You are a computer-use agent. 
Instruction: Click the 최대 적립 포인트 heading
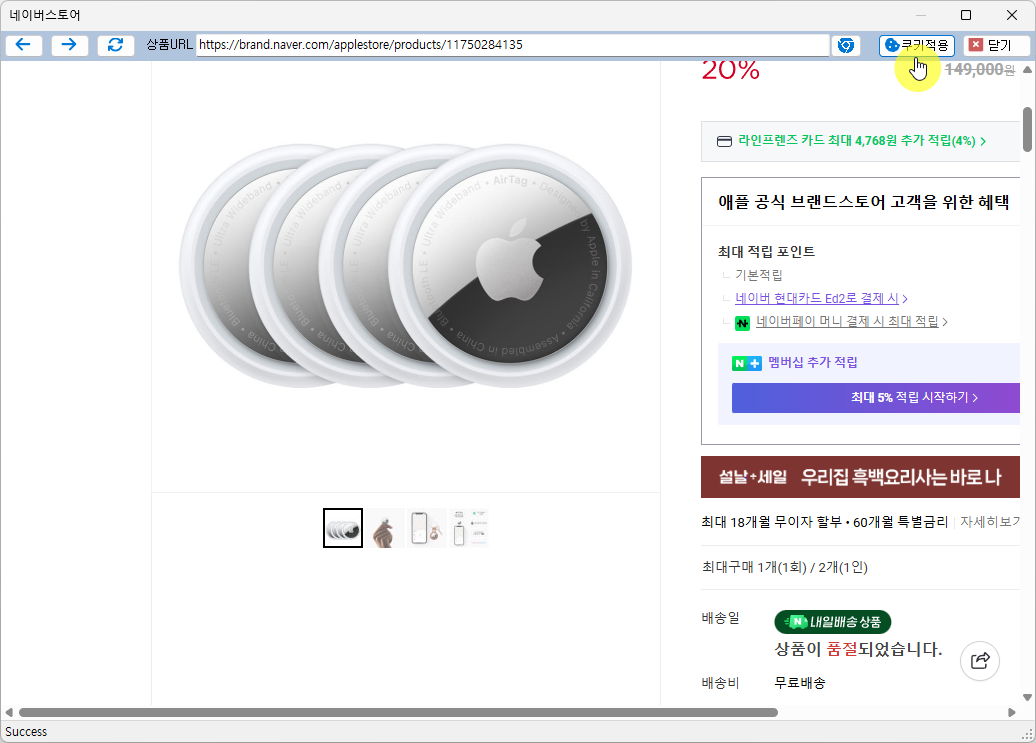766,252
